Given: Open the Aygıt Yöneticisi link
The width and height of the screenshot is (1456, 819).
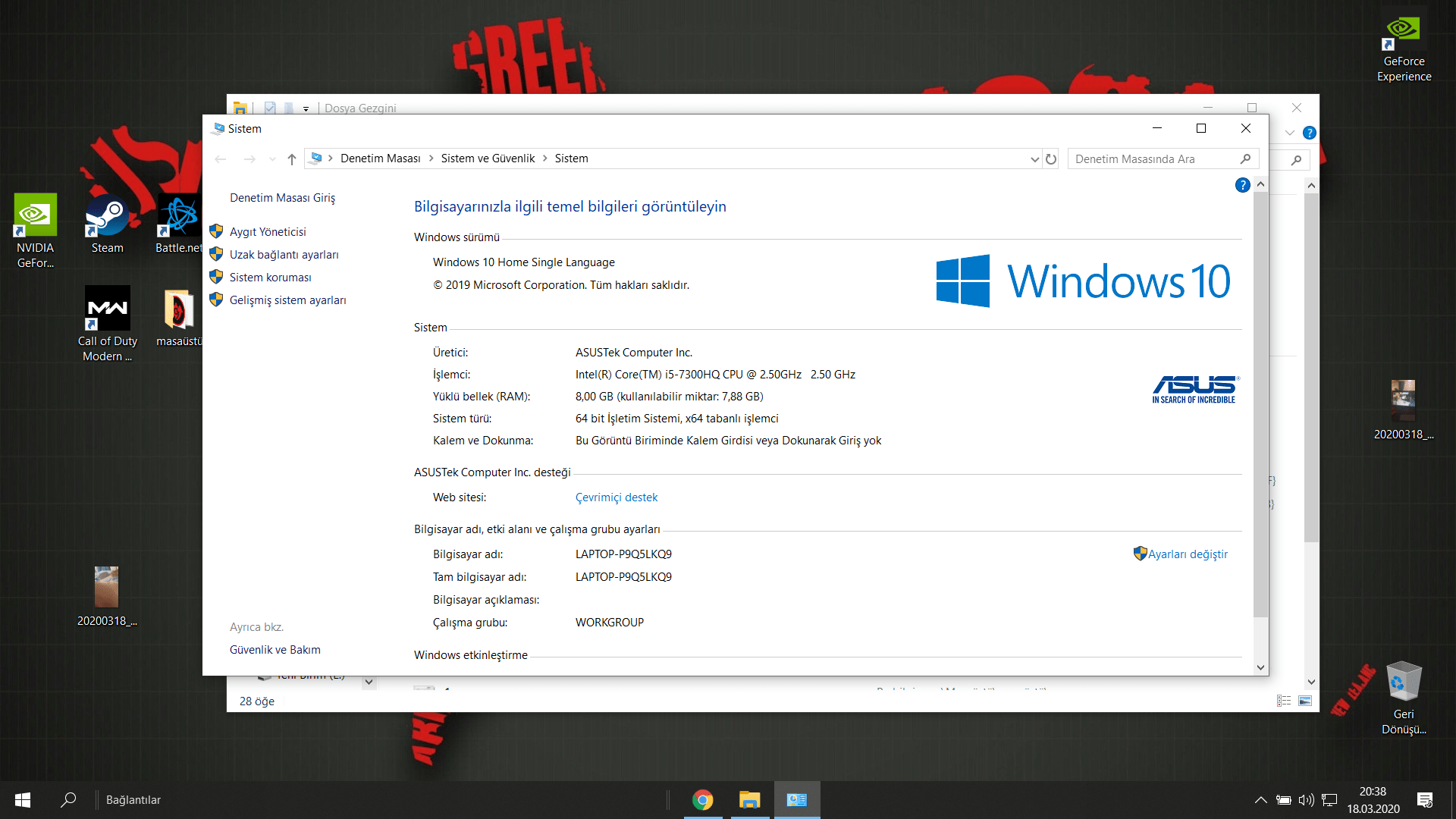Looking at the screenshot, I should coord(268,232).
